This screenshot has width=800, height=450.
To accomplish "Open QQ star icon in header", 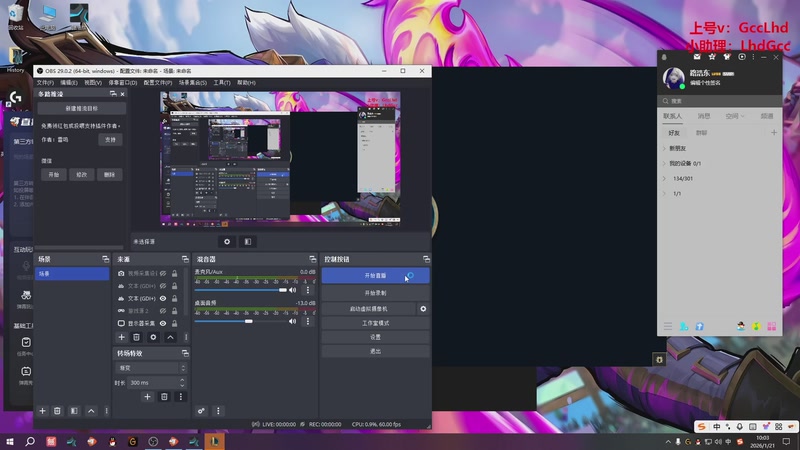I will (712, 57).
